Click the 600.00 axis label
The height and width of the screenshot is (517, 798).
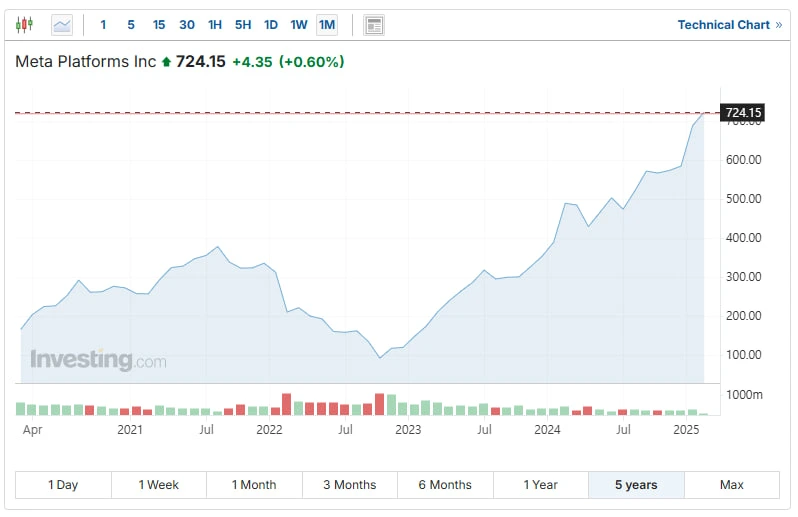coord(744,160)
